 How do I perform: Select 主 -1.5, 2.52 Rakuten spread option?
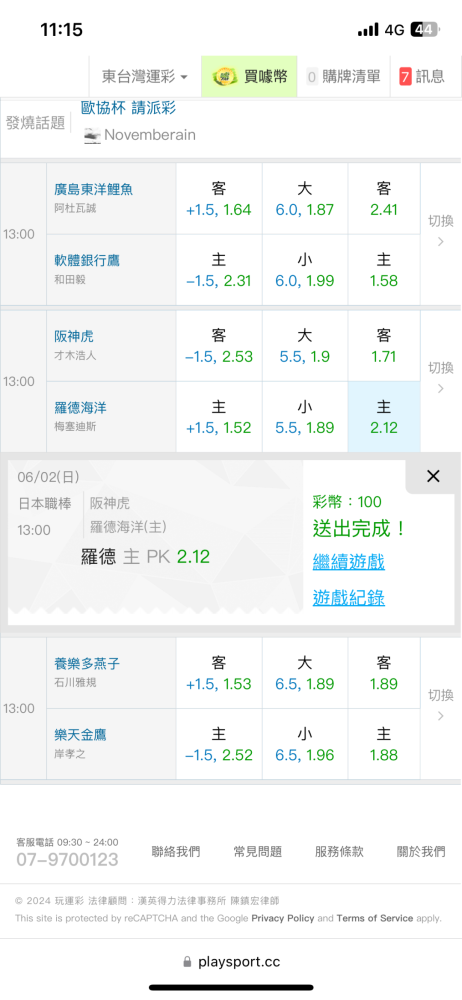pyautogui.click(x=218, y=744)
